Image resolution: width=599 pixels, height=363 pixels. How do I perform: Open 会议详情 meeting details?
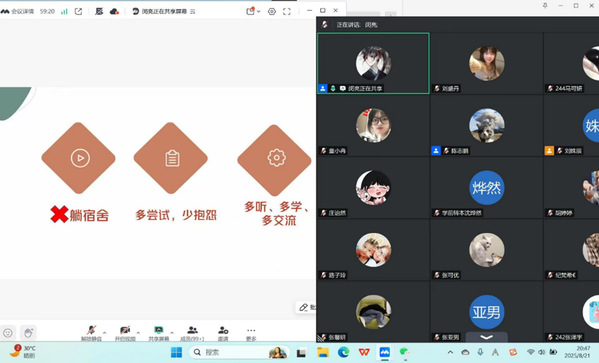tap(18, 11)
